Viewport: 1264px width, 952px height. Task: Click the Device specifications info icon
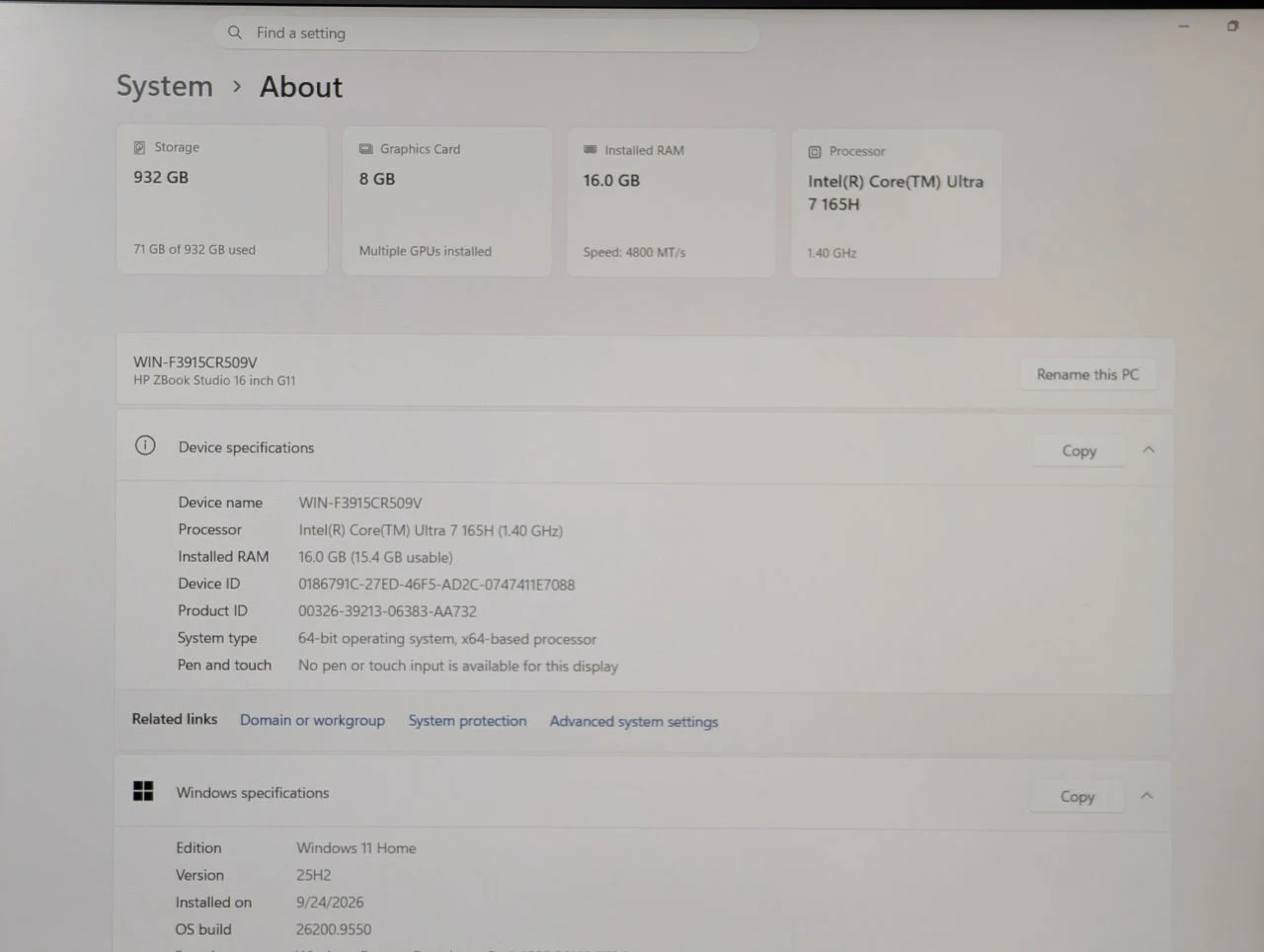(x=145, y=445)
